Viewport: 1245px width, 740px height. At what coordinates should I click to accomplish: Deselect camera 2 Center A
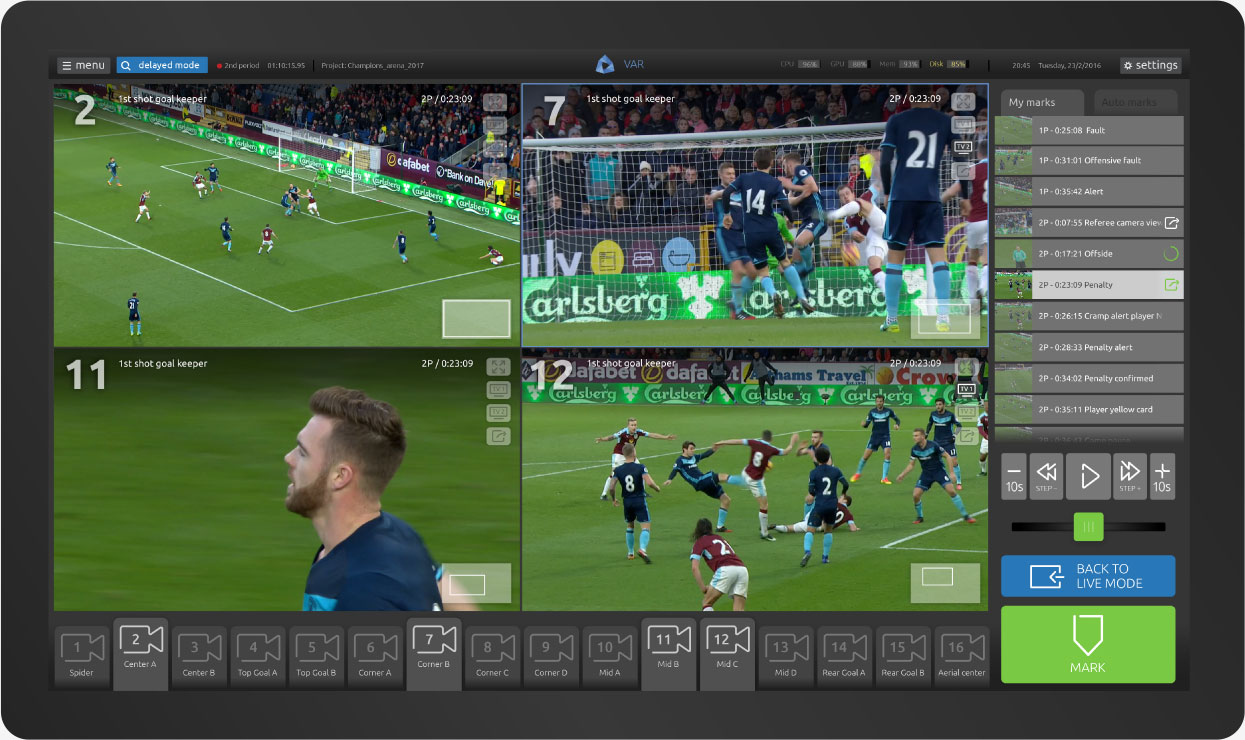[x=140, y=653]
